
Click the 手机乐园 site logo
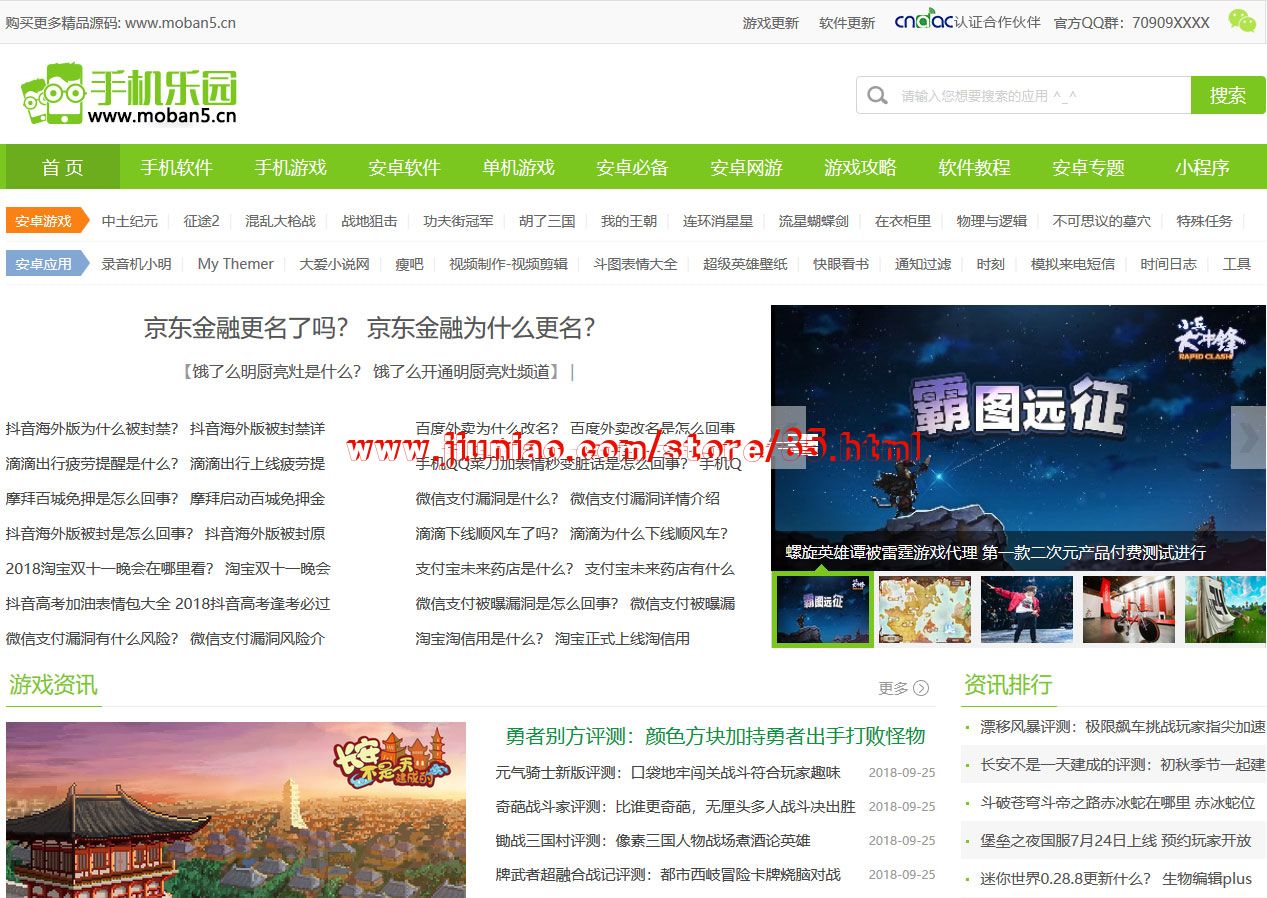pos(129,94)
